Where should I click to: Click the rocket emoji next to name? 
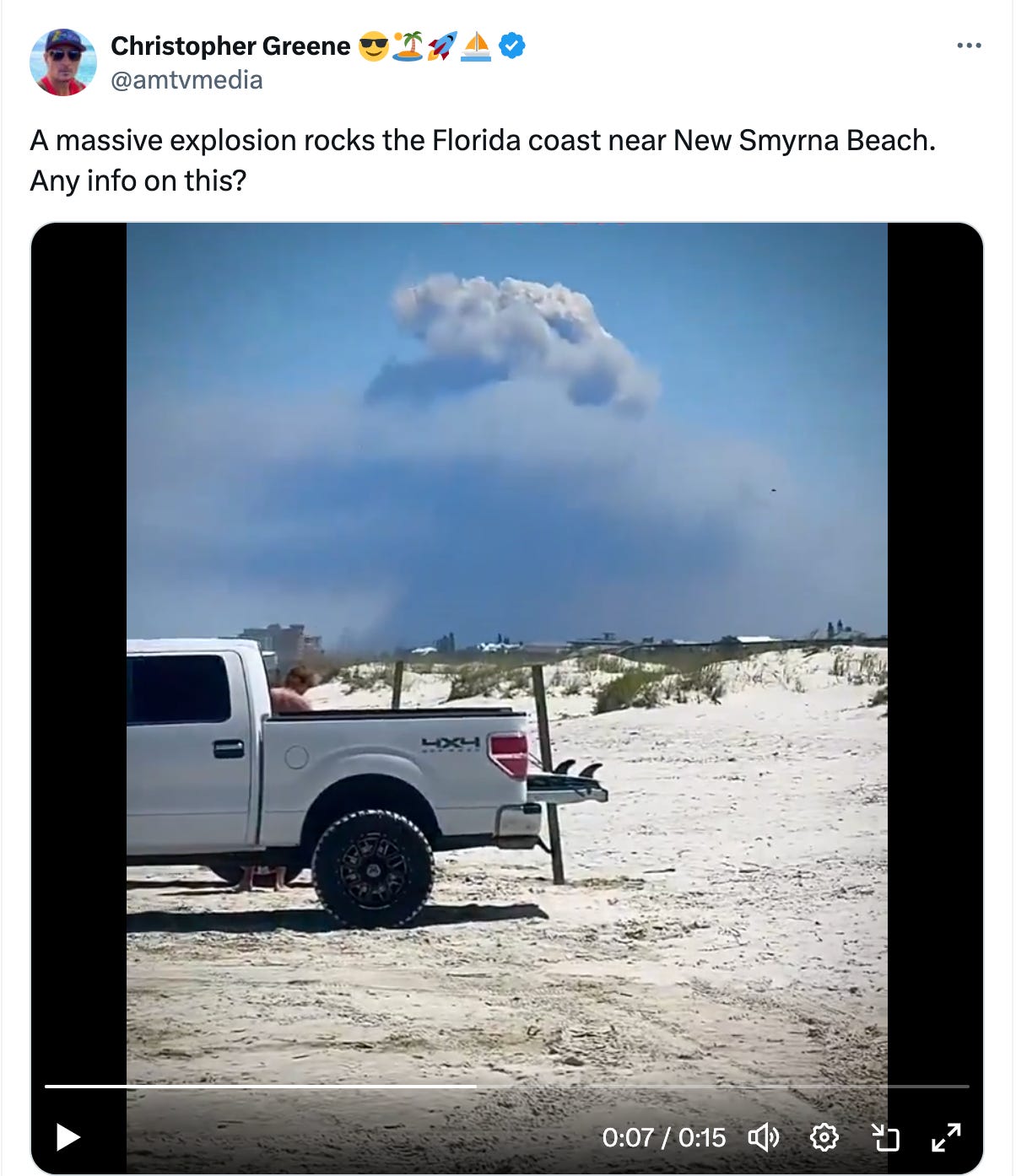click(442, 46)
